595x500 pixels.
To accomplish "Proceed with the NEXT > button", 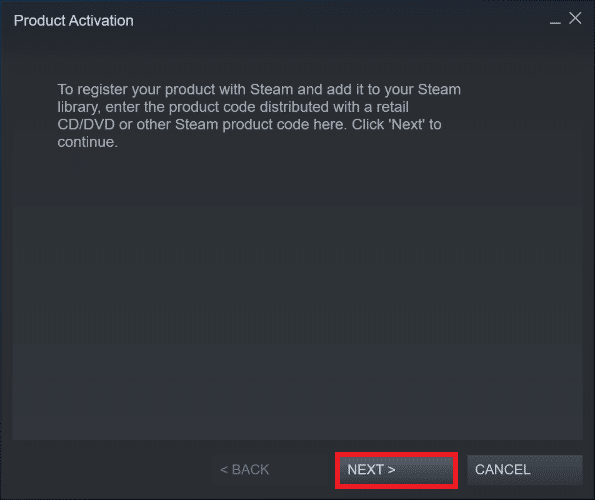I will [396, 470].
